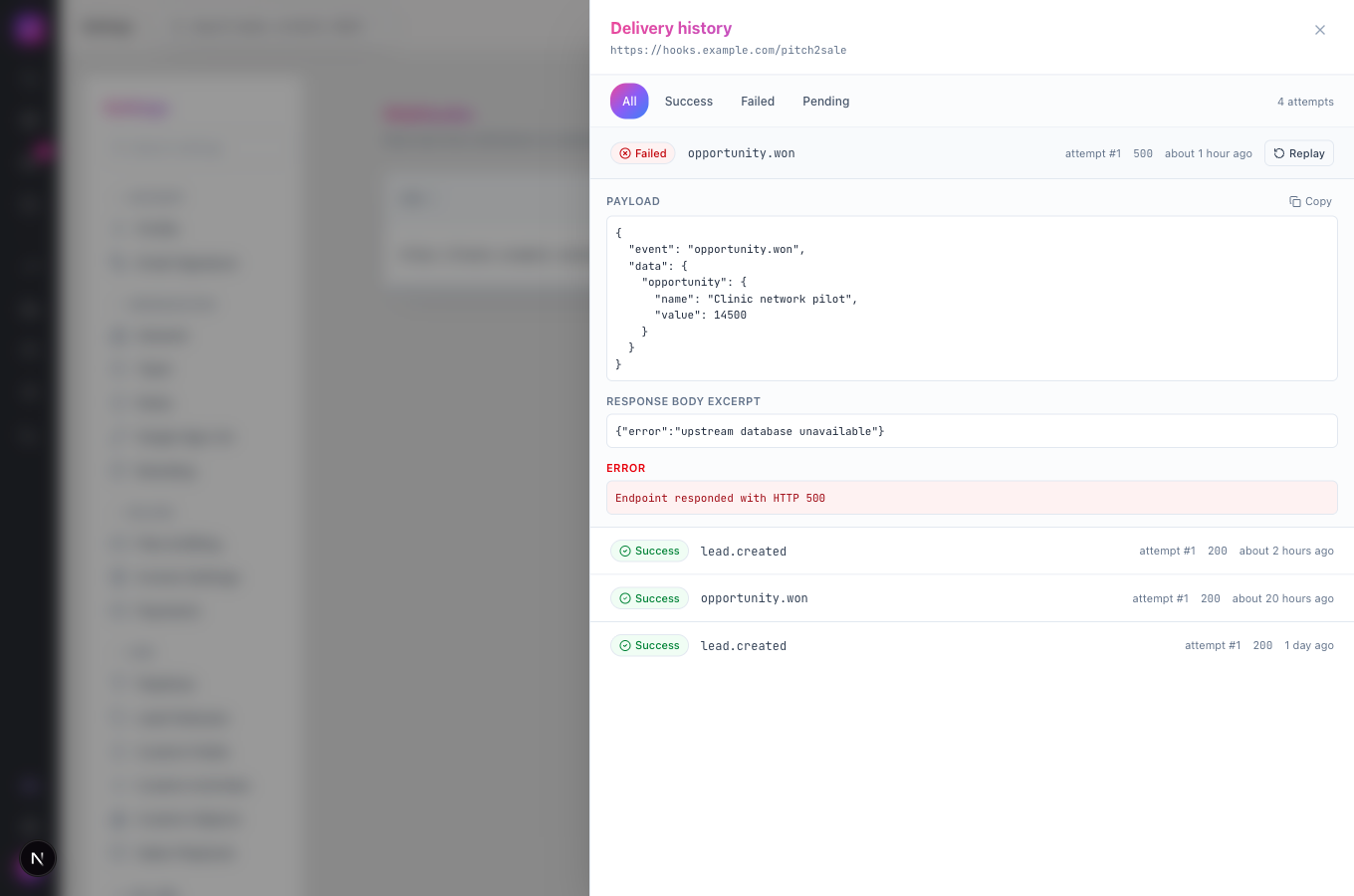Click the Failed status badge icon
Image resolution: width=1354 pixels, height=896 pixels.
point(625,153)
